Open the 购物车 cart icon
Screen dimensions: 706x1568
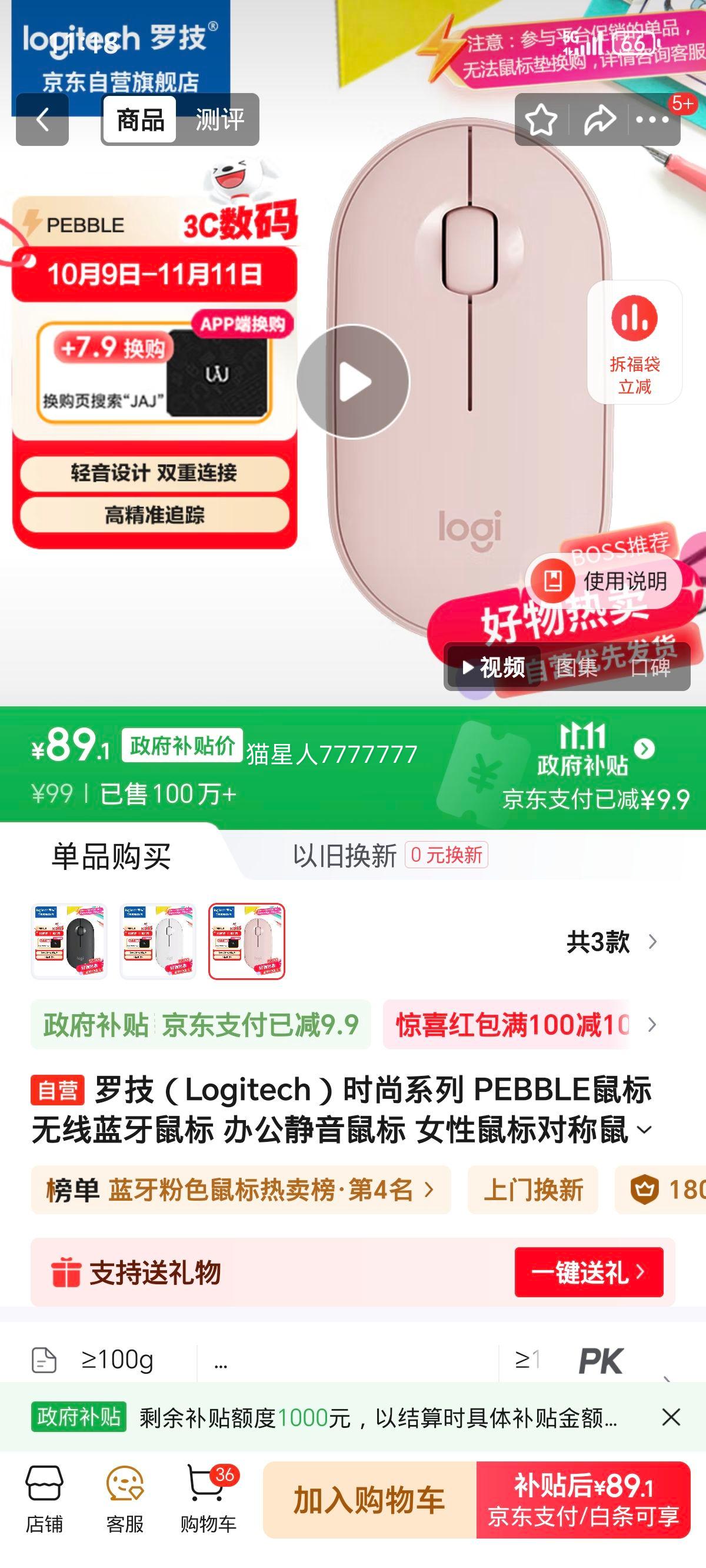[x=208, y=1499]
